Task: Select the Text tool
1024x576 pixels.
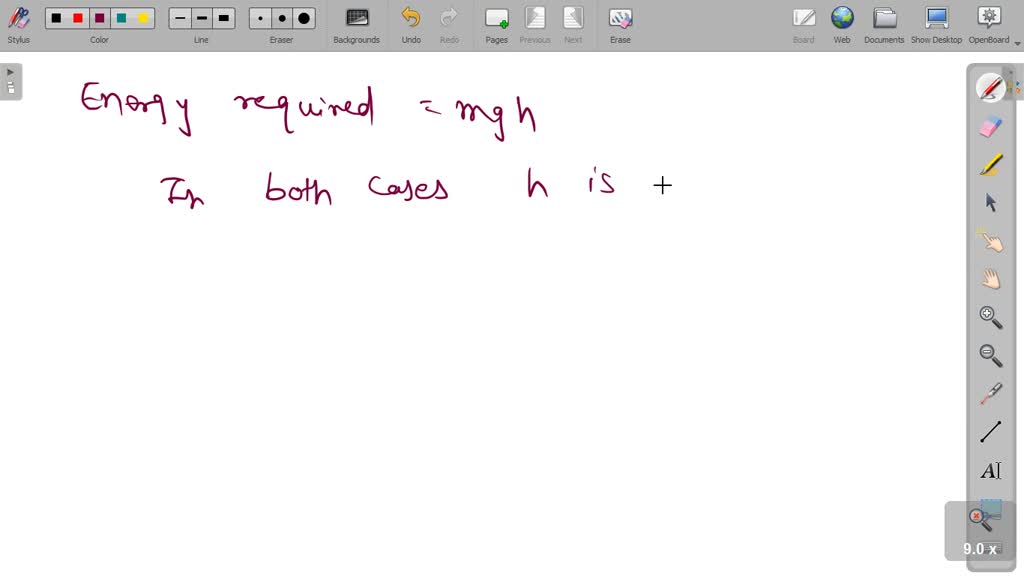Action: click(x=990, y=470)
